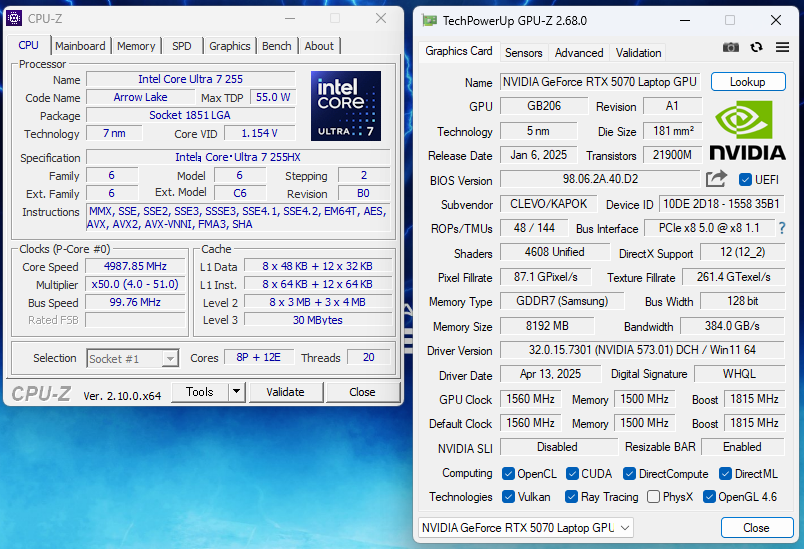Open the GPU selection dropdown at bottom
The width and height of the screenshot is (804, 549).
[525, 528]
